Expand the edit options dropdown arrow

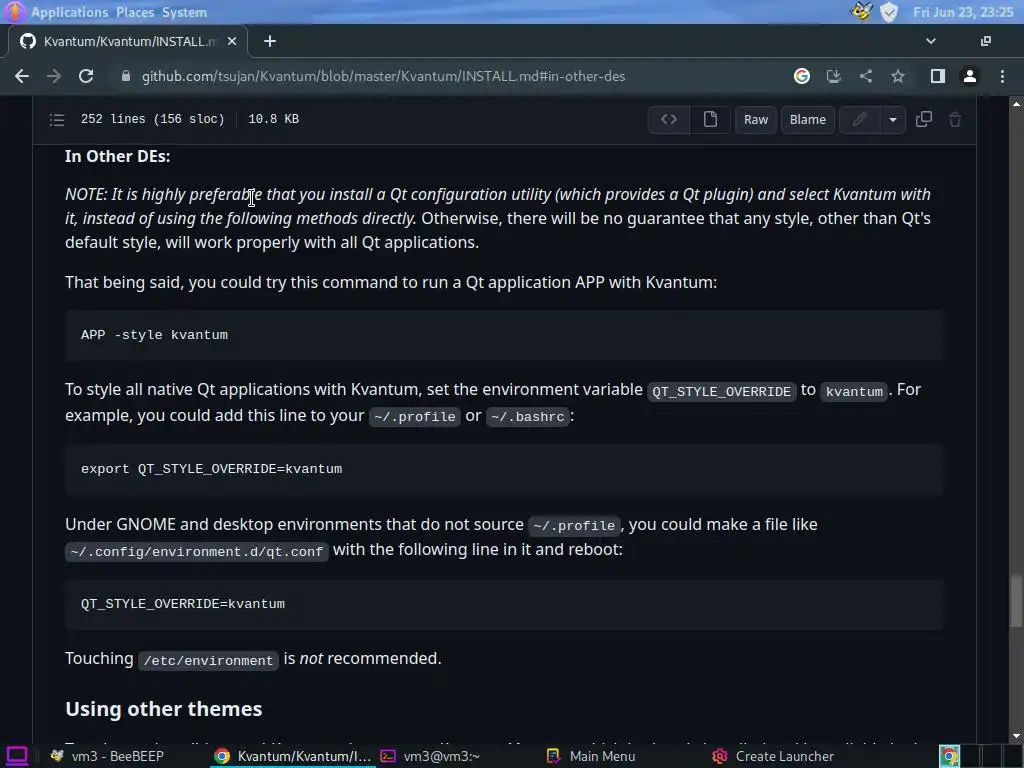click(893, 120)
